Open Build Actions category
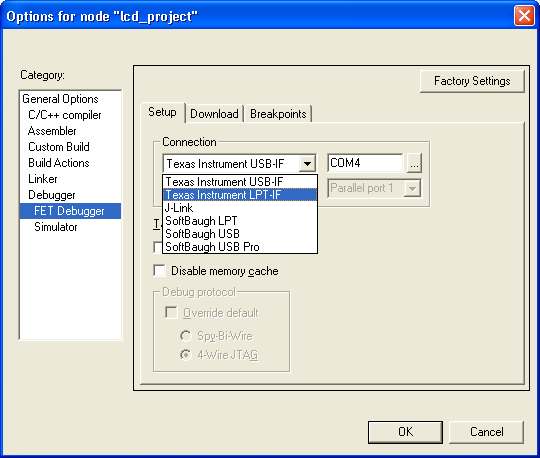Screen dimensions: 540x458 point(59,163)
